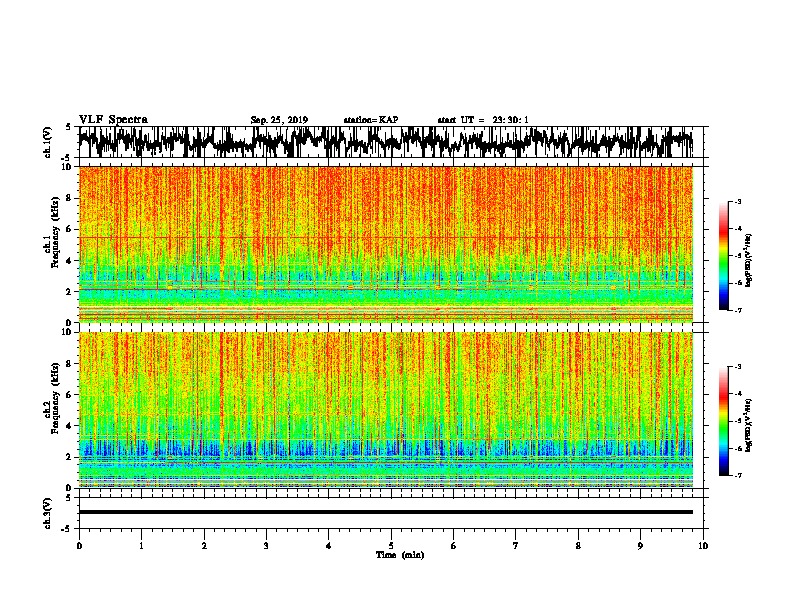792x612 pixels.
Task: Click the time axis tick label "7"
Action: tap(516, 545)
